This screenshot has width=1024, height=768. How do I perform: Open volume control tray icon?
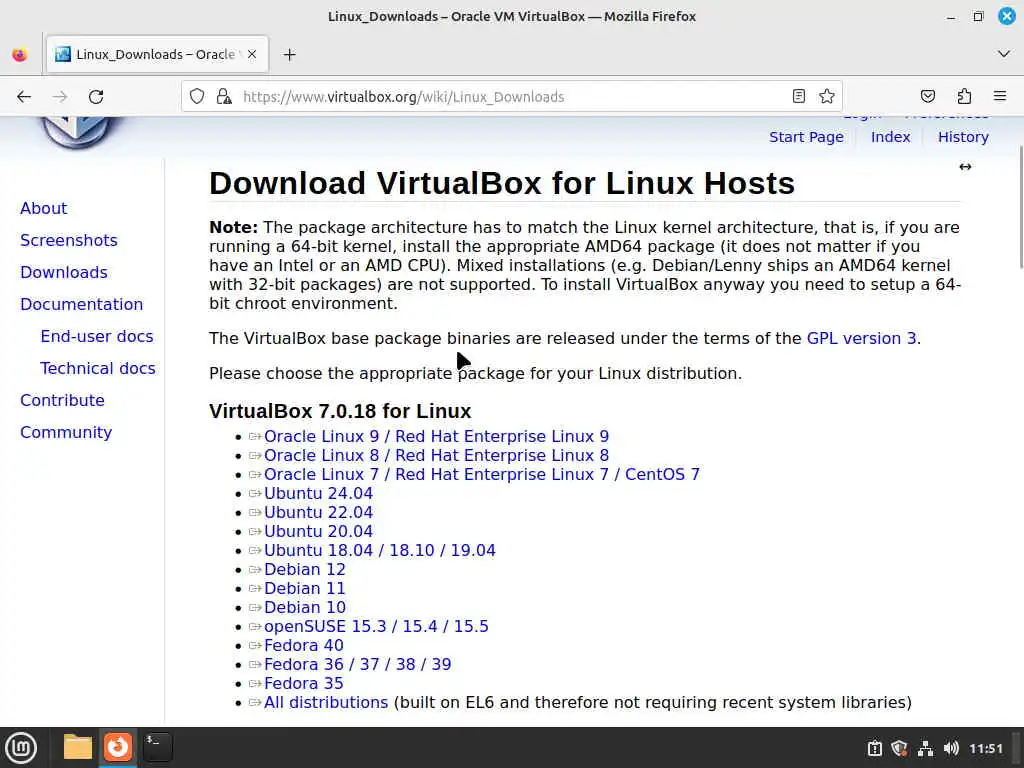[x=951, y=748]
